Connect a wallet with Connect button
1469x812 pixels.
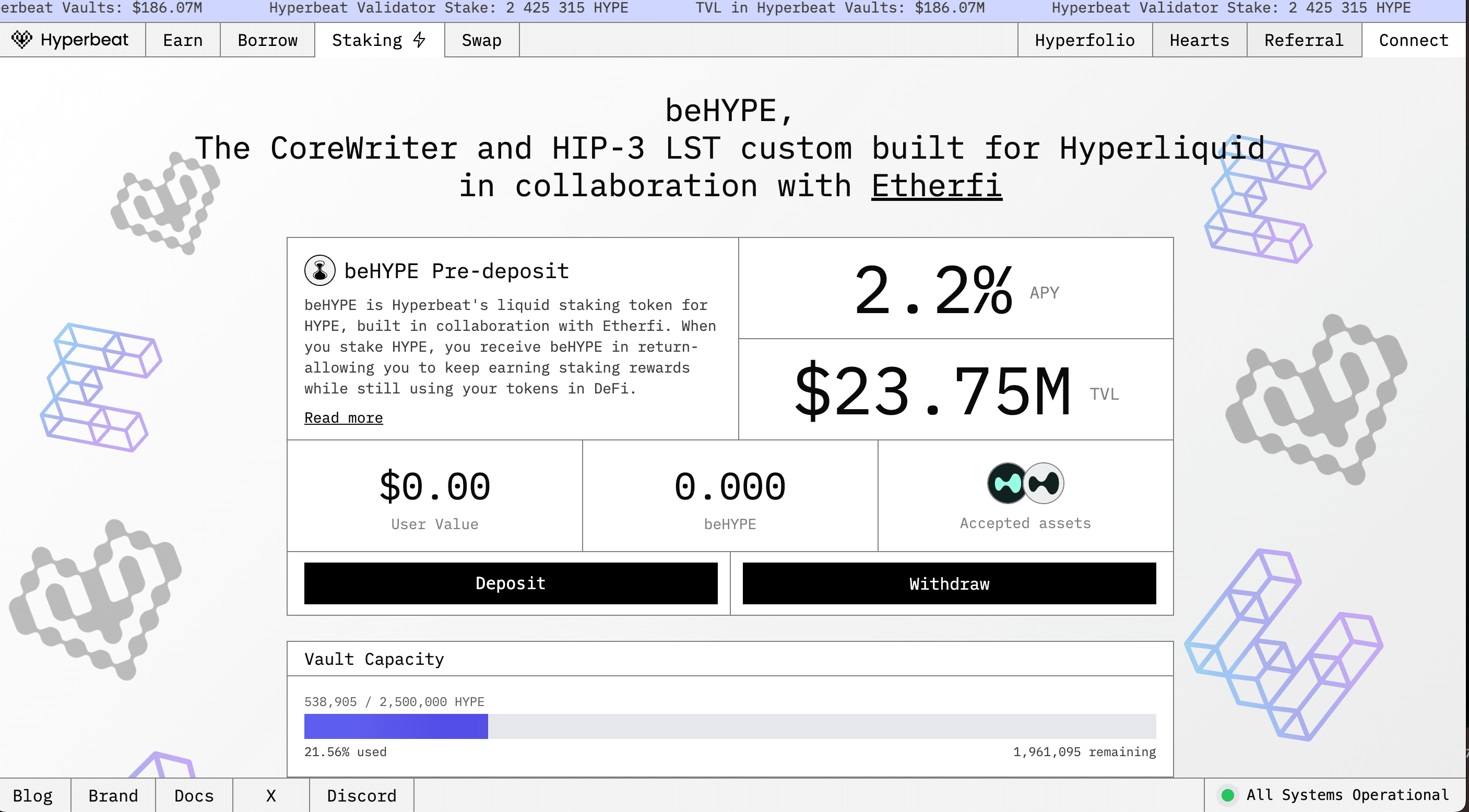(1414, 40)
